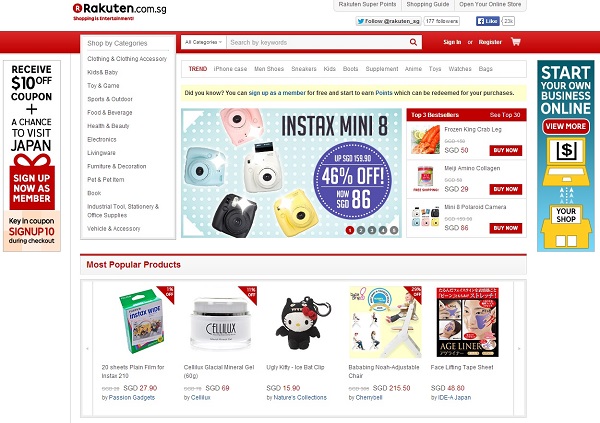The height and width of the screenshot is (423, 600).
Task: Open the Electronics category
Action: point(101,139)
